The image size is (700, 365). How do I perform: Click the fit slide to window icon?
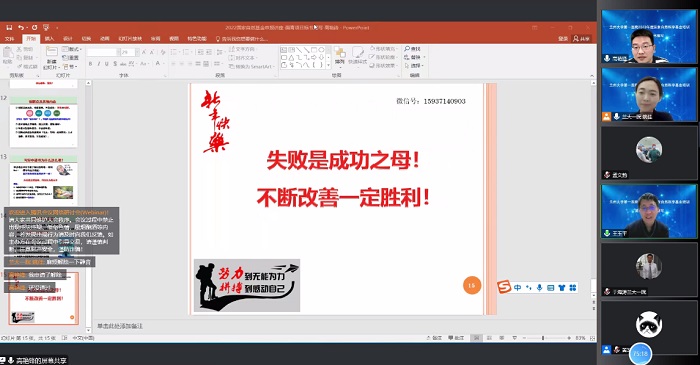[x=592, y=338]
